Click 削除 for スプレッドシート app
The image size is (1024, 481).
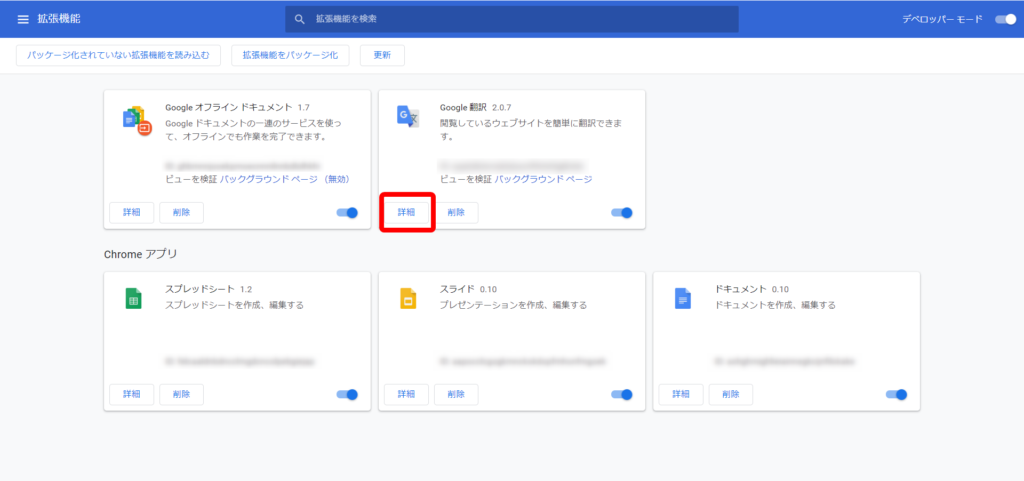(182, 394)
